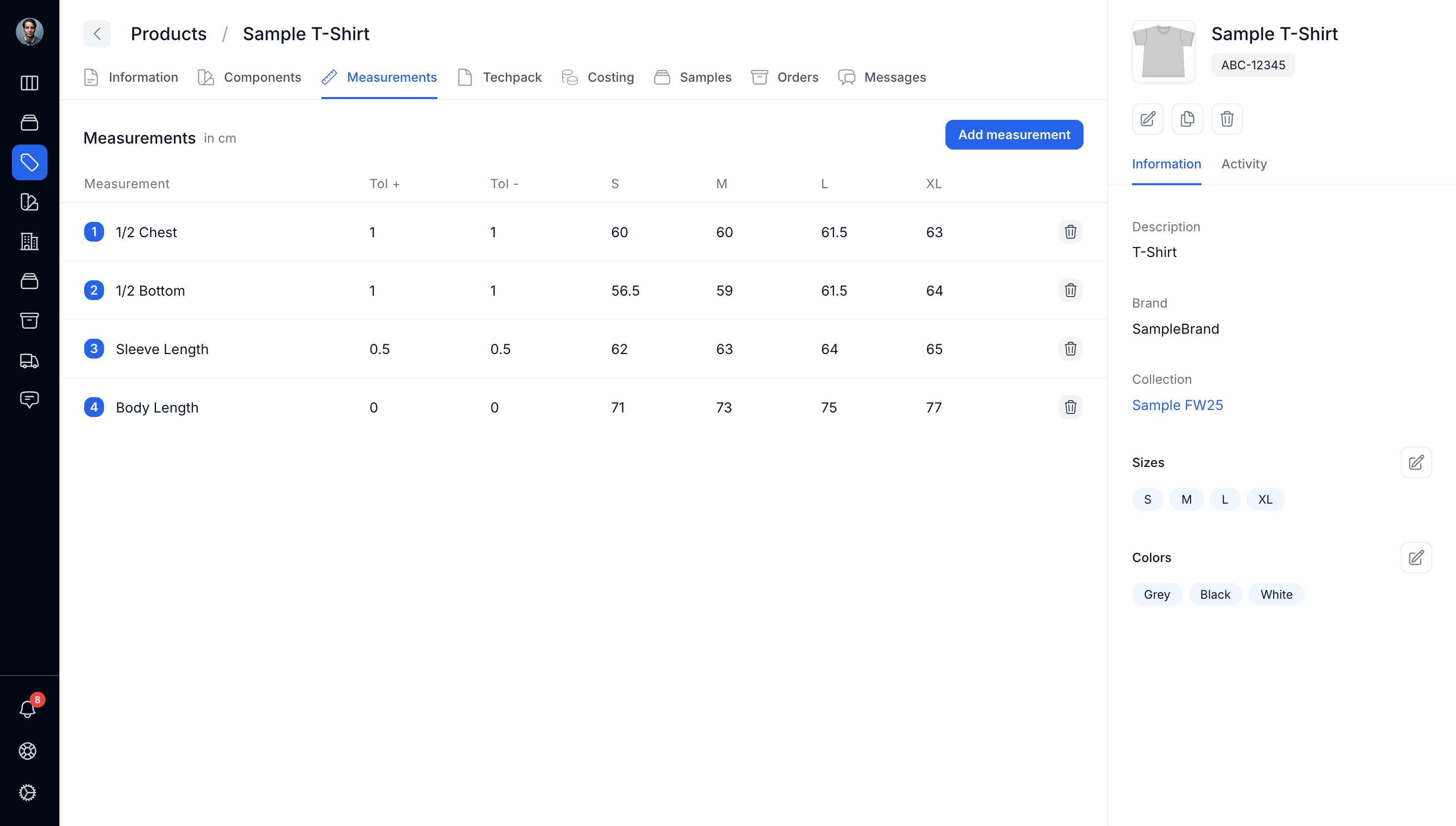The image size is (1456, 826).
Task: Delete product via trash icon under thumbnail
Action: tap(1227, 119)
